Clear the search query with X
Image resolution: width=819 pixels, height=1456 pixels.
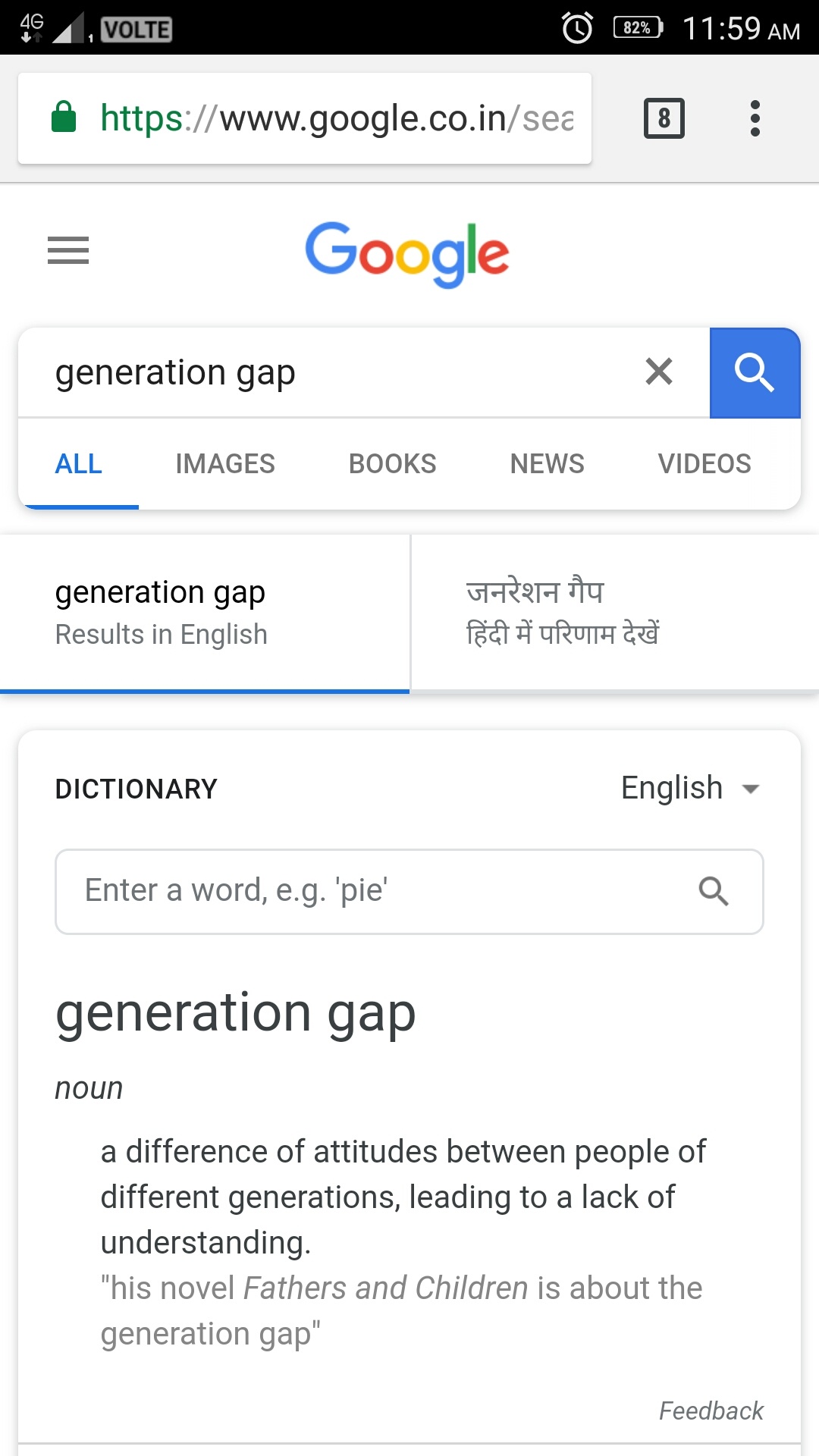[x=658, y=372]
